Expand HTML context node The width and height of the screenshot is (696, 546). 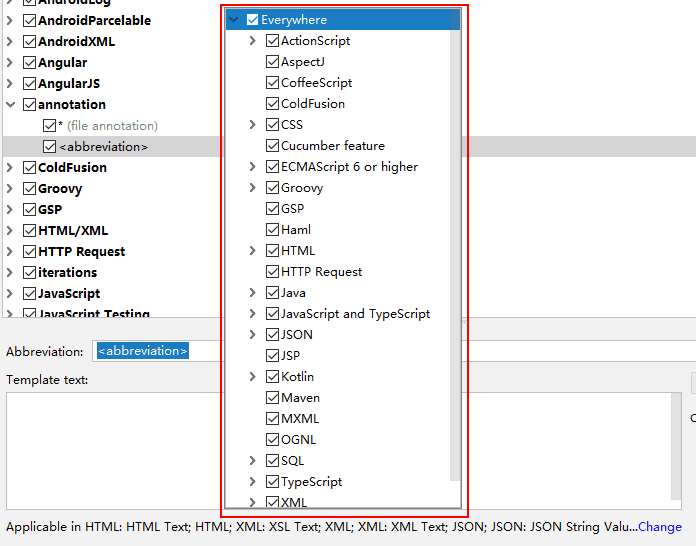(x=253, y=250)
